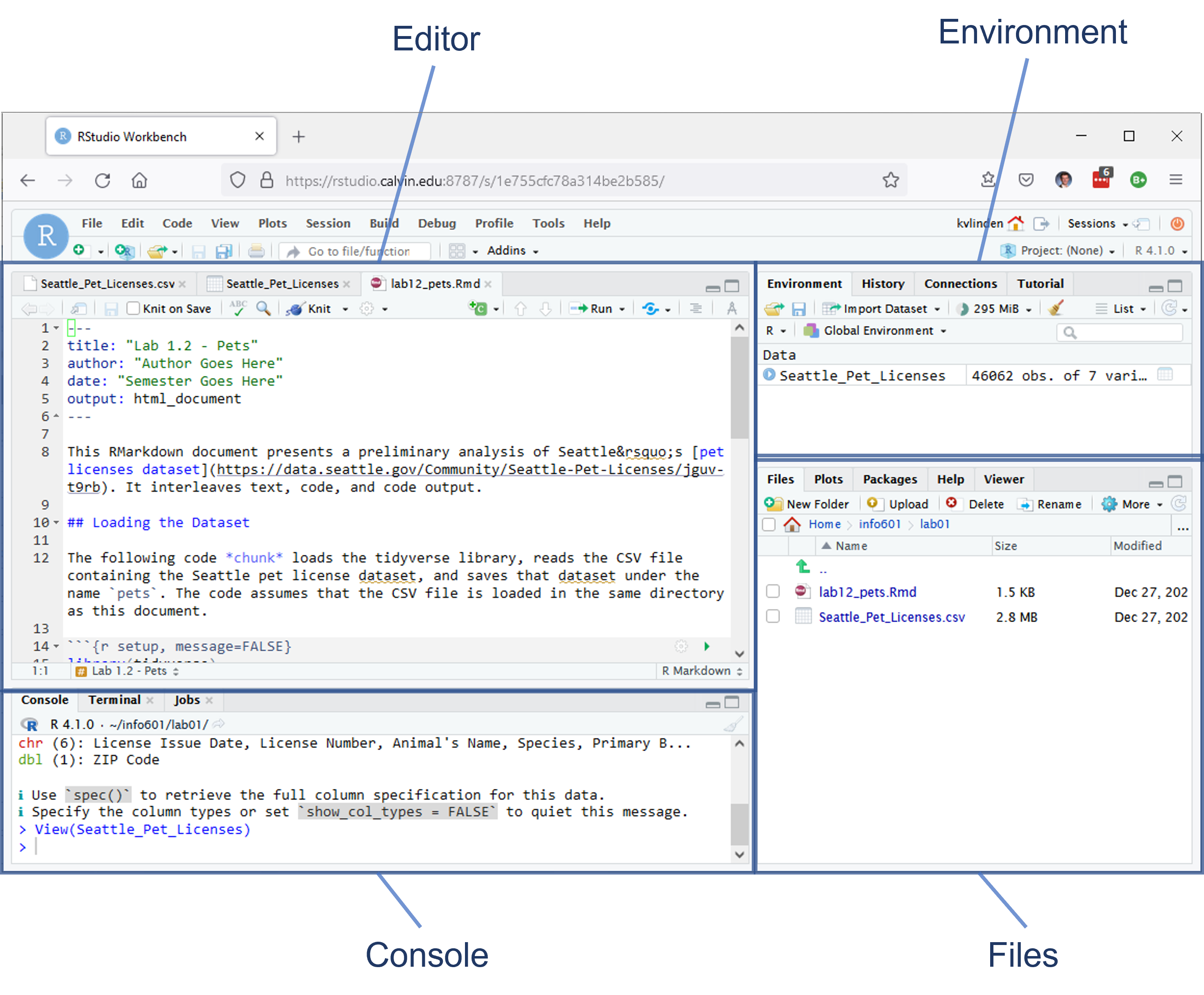Open Seattle_Pet_Licenses data viewer grid icon
This screenshot has width=1204, height=995.
[x=1164, y=375]
